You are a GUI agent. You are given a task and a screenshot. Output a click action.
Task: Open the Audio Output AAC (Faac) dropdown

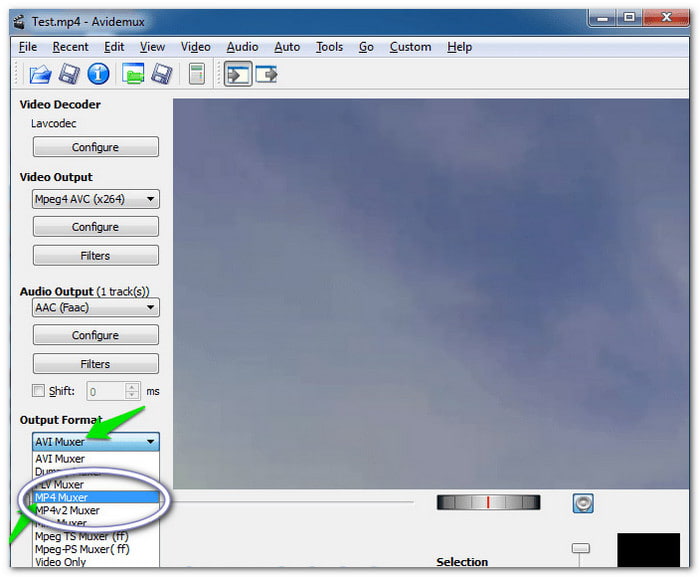point(96,307)
